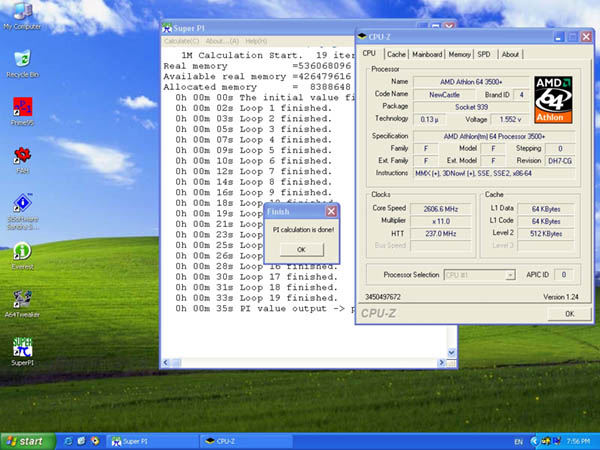Screen dimensions: 600x450
Task: Click the 'Loop 1 finished' line
Action: coord(254,108)
